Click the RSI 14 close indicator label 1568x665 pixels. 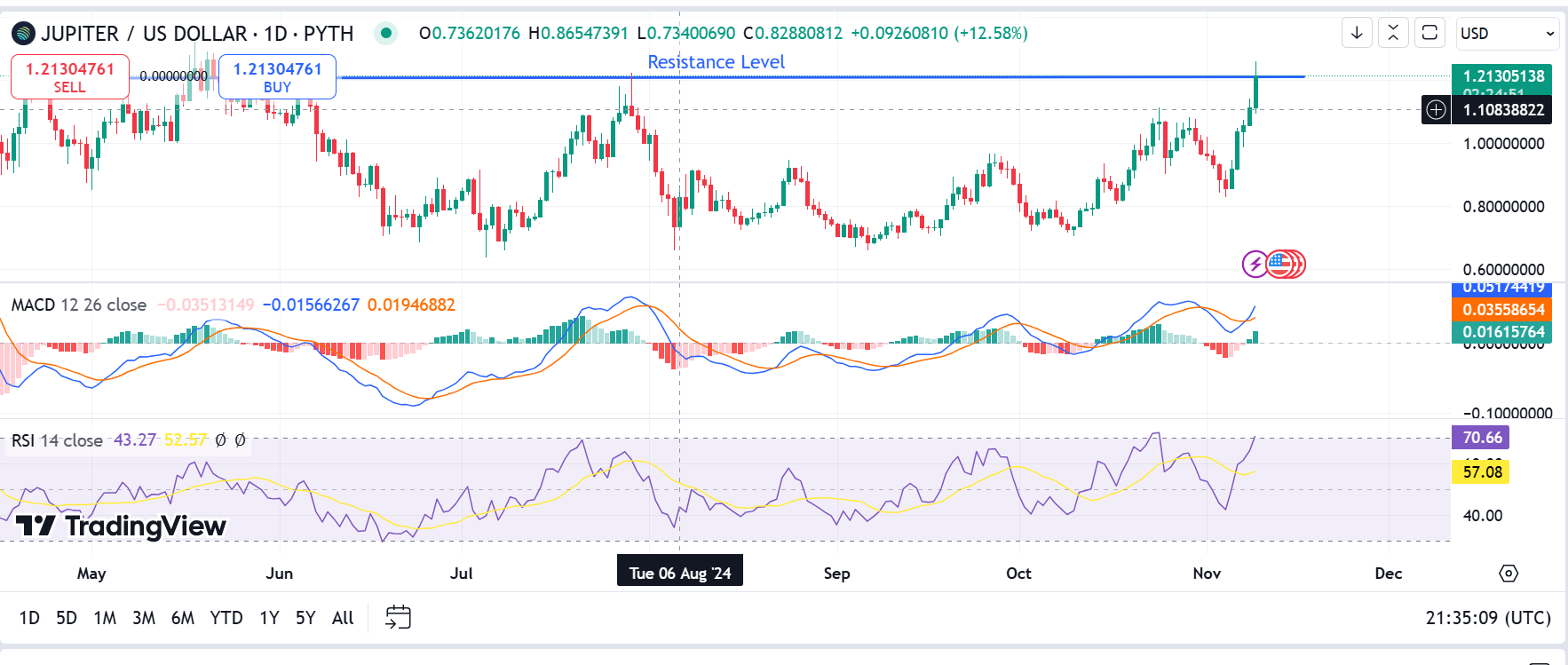click(x=57, y=440)
